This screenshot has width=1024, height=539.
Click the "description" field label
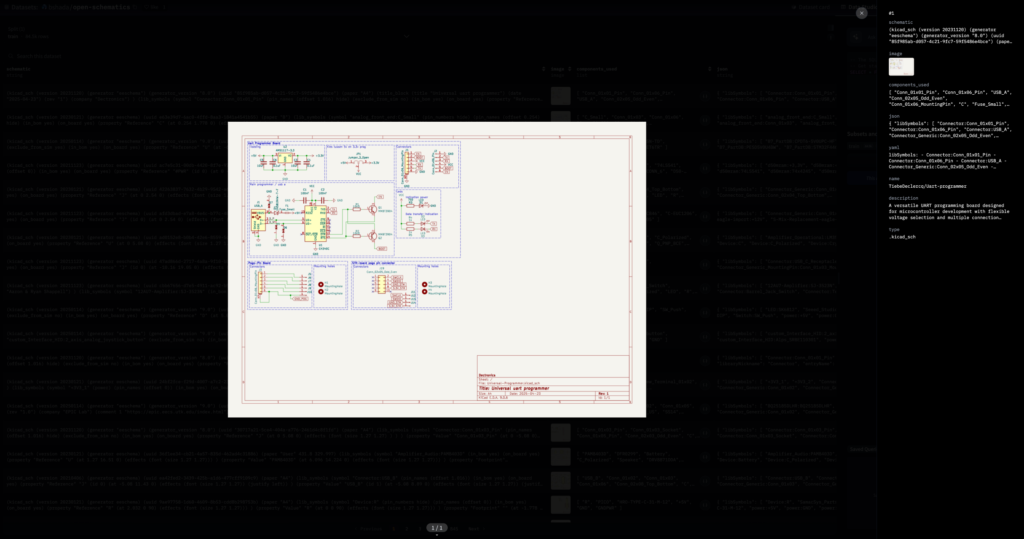[x=904, y=197]
